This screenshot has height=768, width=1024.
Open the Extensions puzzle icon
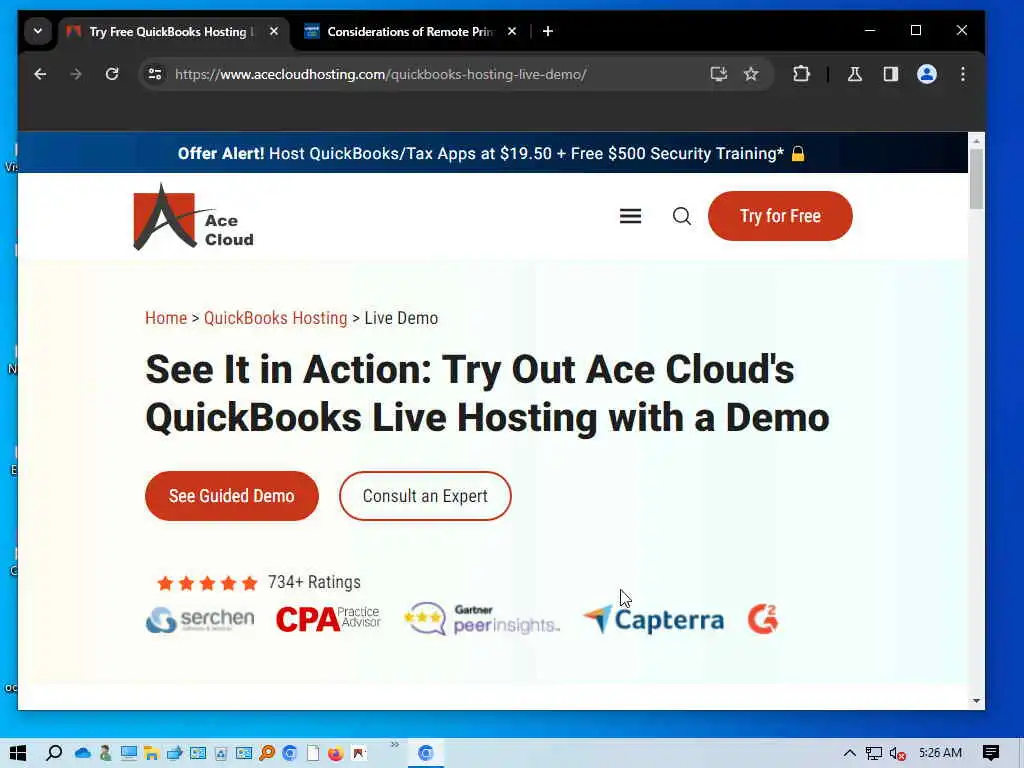(x=801, y=74)
